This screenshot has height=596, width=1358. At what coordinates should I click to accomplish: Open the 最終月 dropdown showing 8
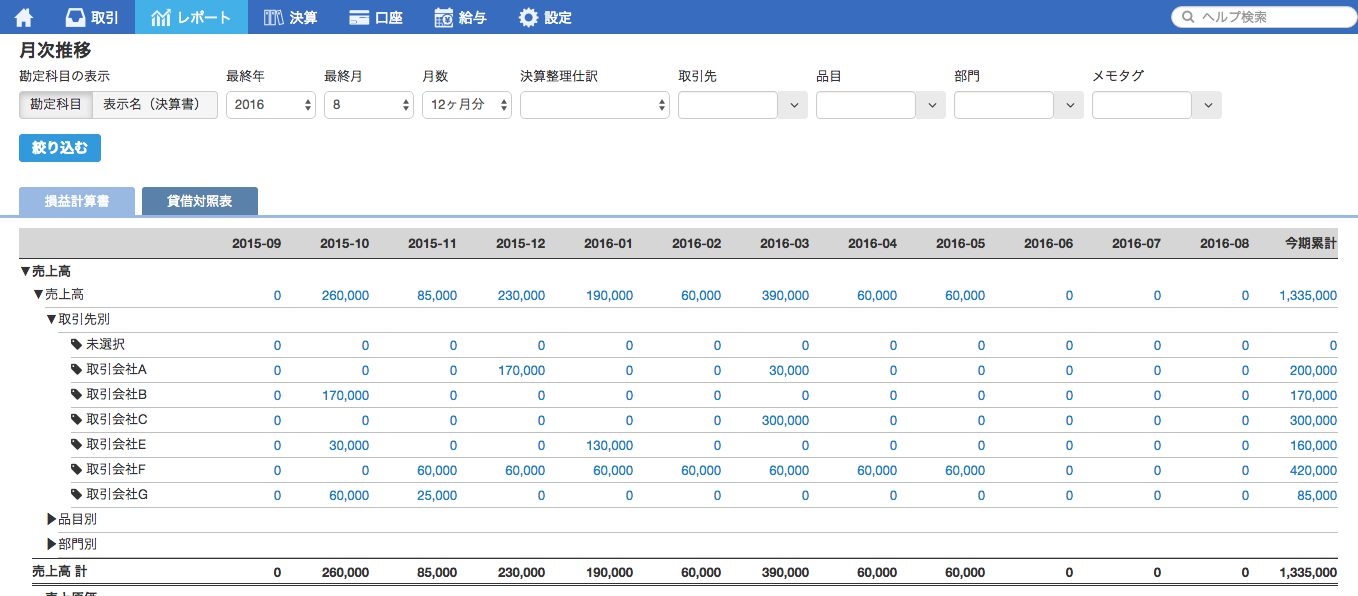pos(369,105)
